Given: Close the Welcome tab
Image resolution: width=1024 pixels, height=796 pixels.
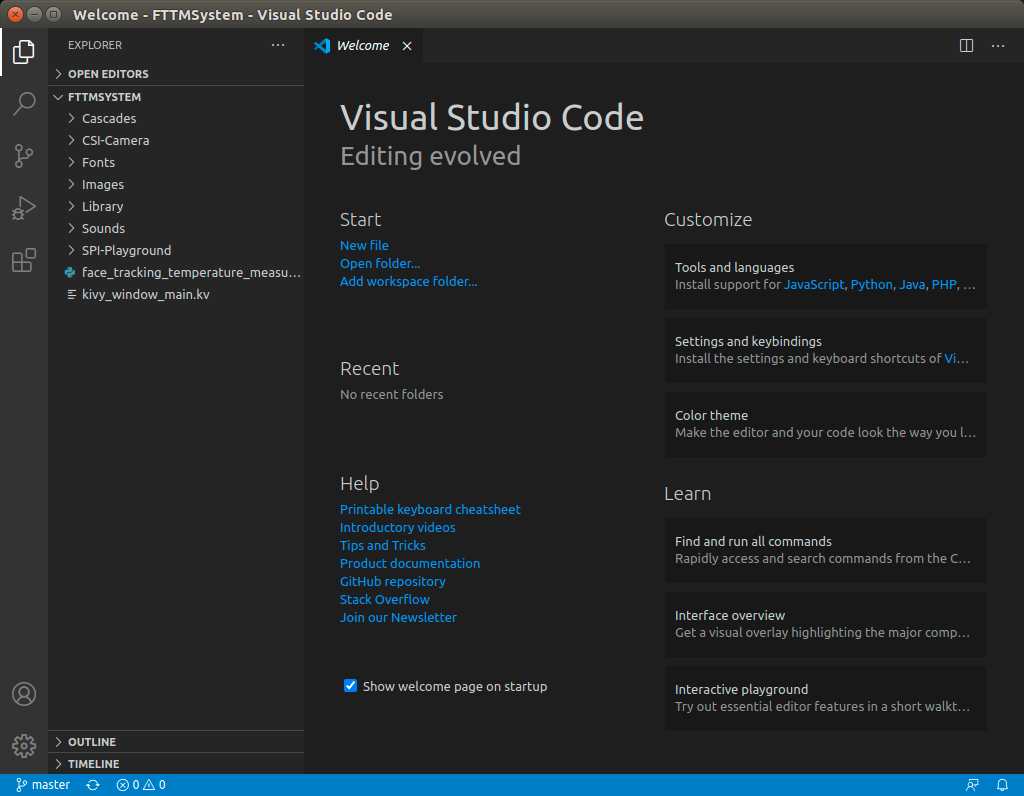Looking at the screenshot, I should [407, 46].
